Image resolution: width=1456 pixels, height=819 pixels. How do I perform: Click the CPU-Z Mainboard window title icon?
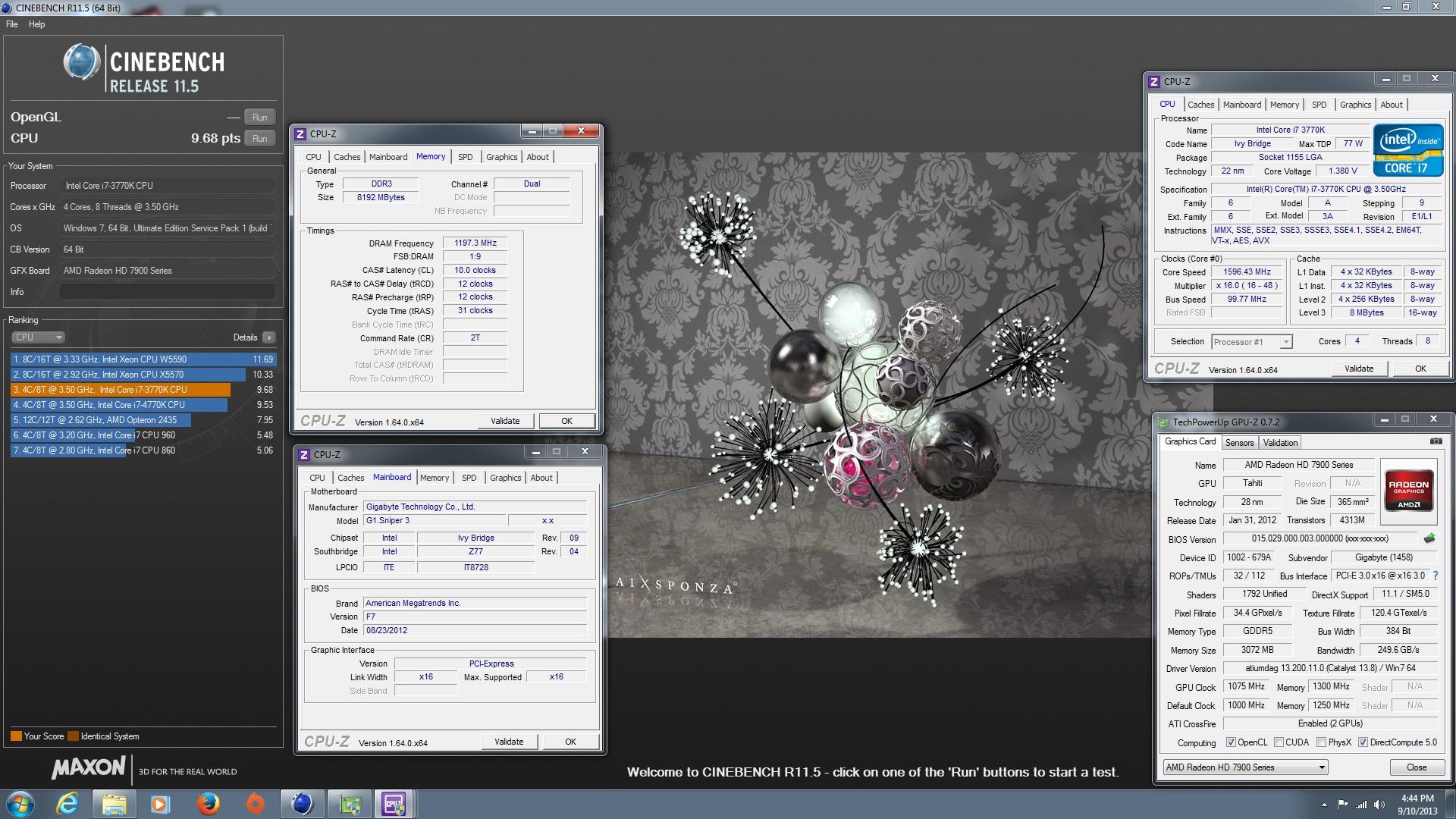(304, 454)
